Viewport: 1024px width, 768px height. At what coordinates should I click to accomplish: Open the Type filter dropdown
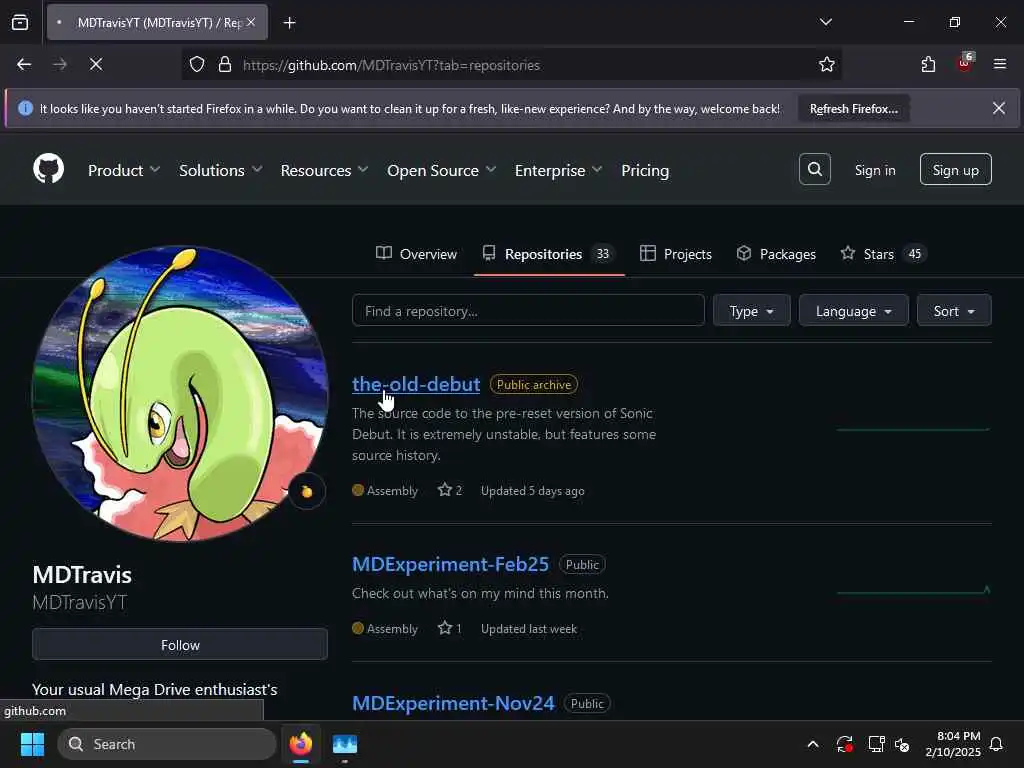(x=752, y=310)
